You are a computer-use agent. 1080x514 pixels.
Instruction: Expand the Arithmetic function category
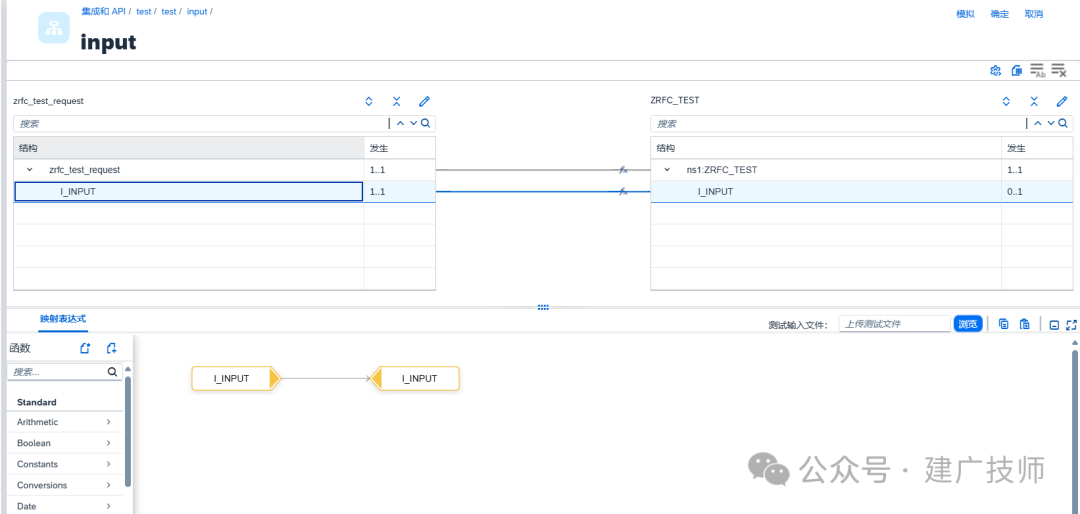pyautogui.click(x=65, y=422)
